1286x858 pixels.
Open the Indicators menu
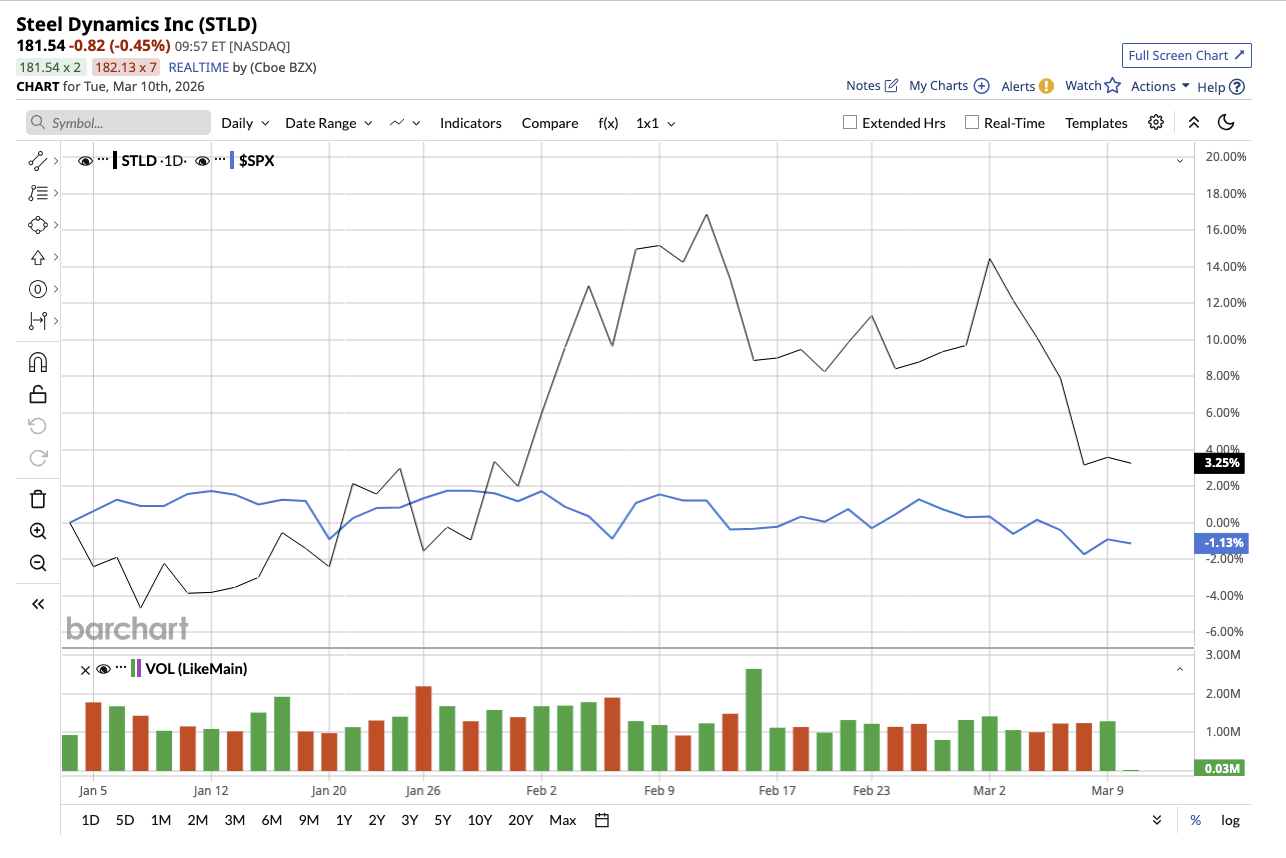[470, 123]
